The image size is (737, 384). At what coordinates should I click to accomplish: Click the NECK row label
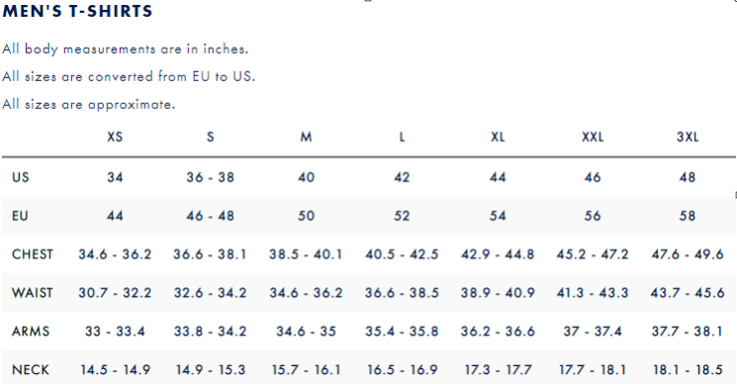pos(31,370)
